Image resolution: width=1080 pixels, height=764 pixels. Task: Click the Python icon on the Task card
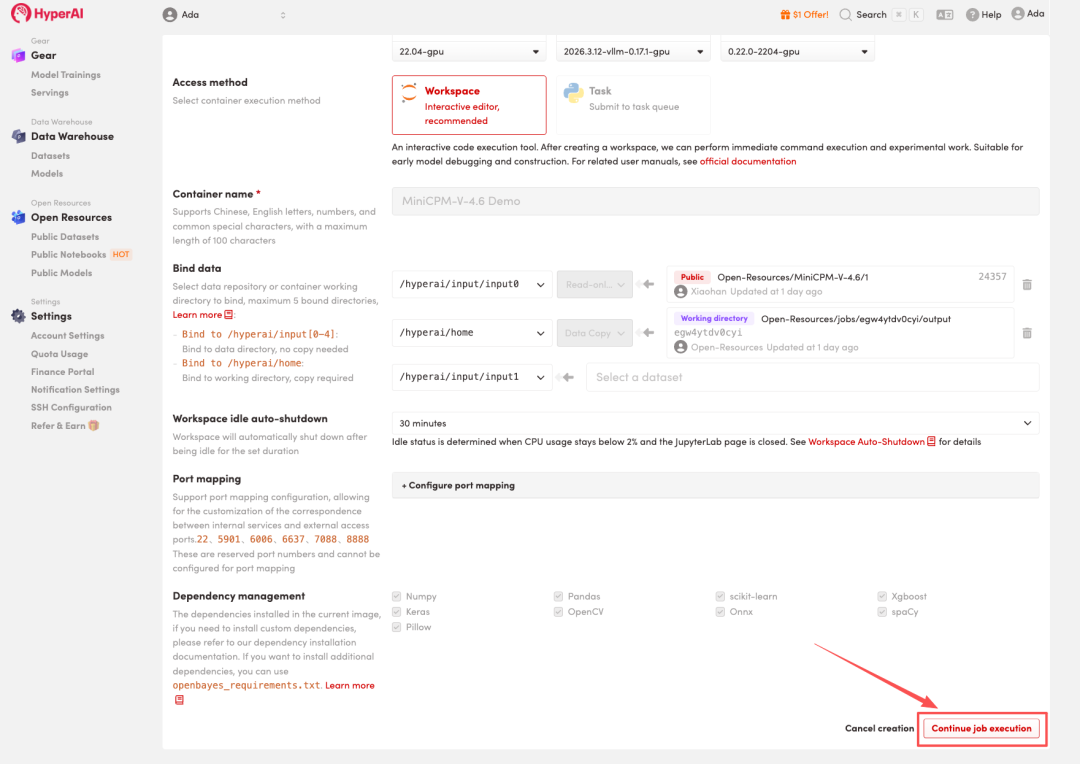tap(573, 93)
